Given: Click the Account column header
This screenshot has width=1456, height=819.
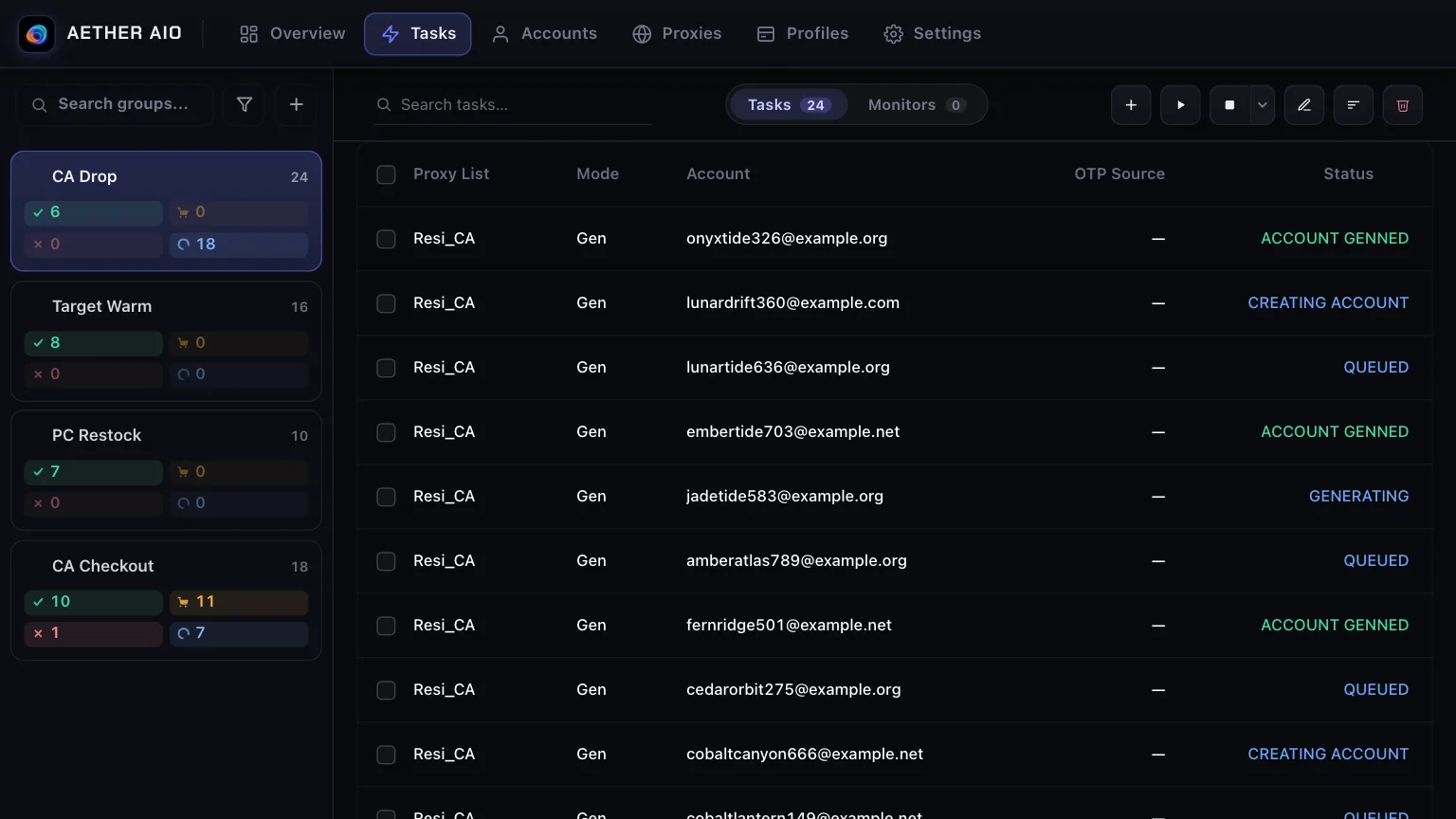Looking at the screenshot, I should (718, 174).
